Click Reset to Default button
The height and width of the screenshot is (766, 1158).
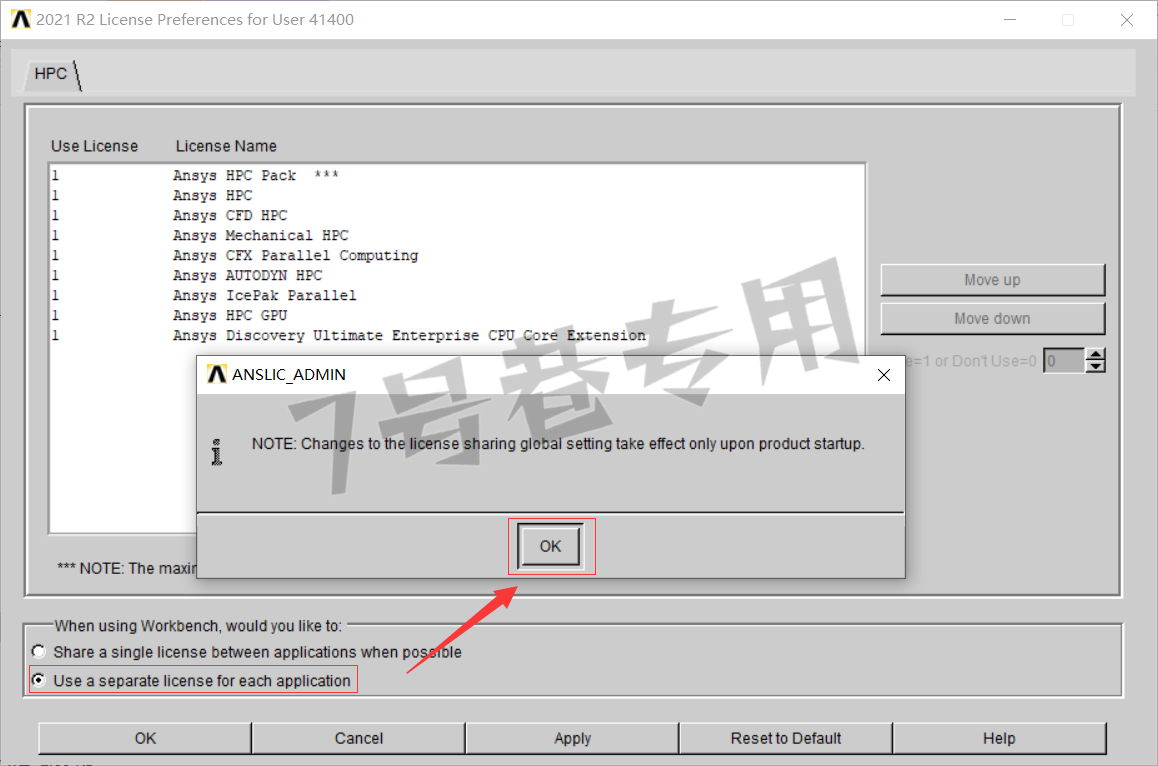[x=786, y=738]
